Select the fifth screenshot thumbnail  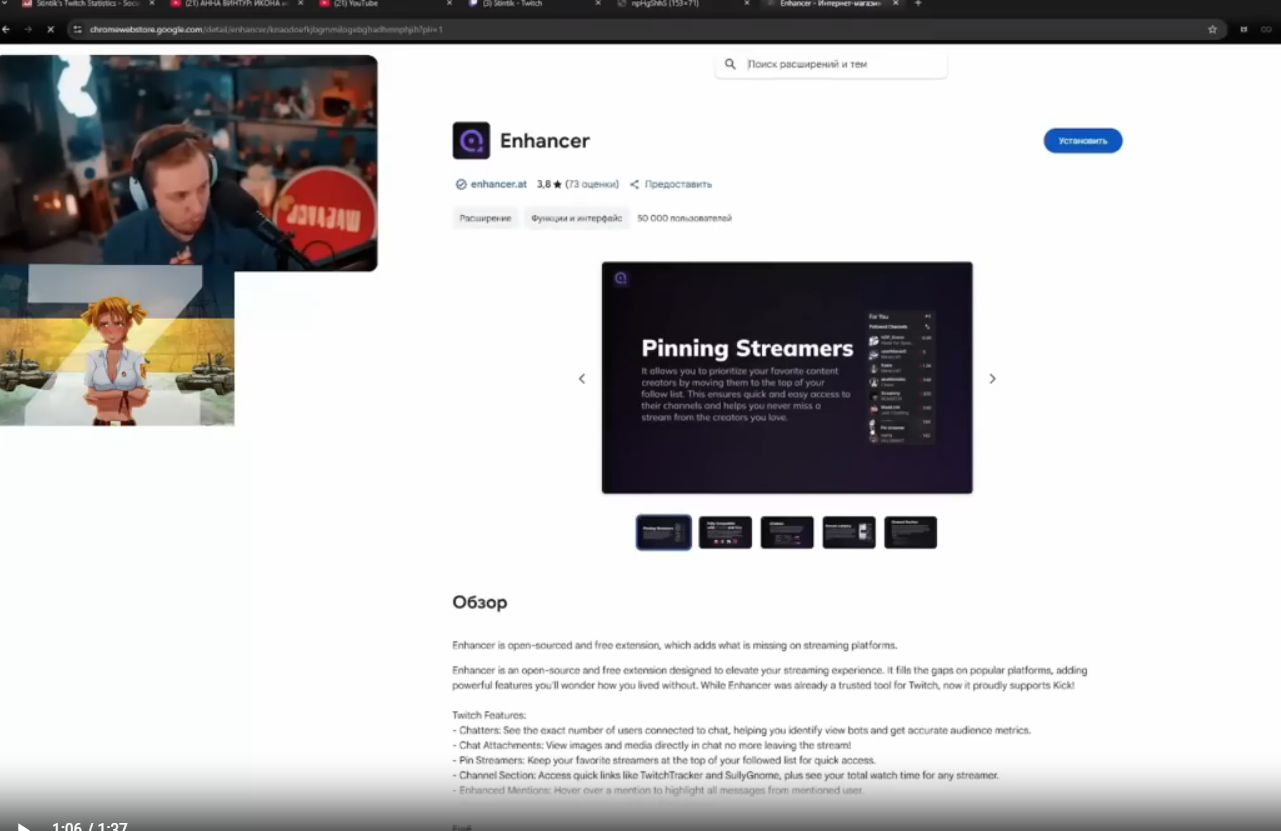pyautogui.click(x=911, y=532)
